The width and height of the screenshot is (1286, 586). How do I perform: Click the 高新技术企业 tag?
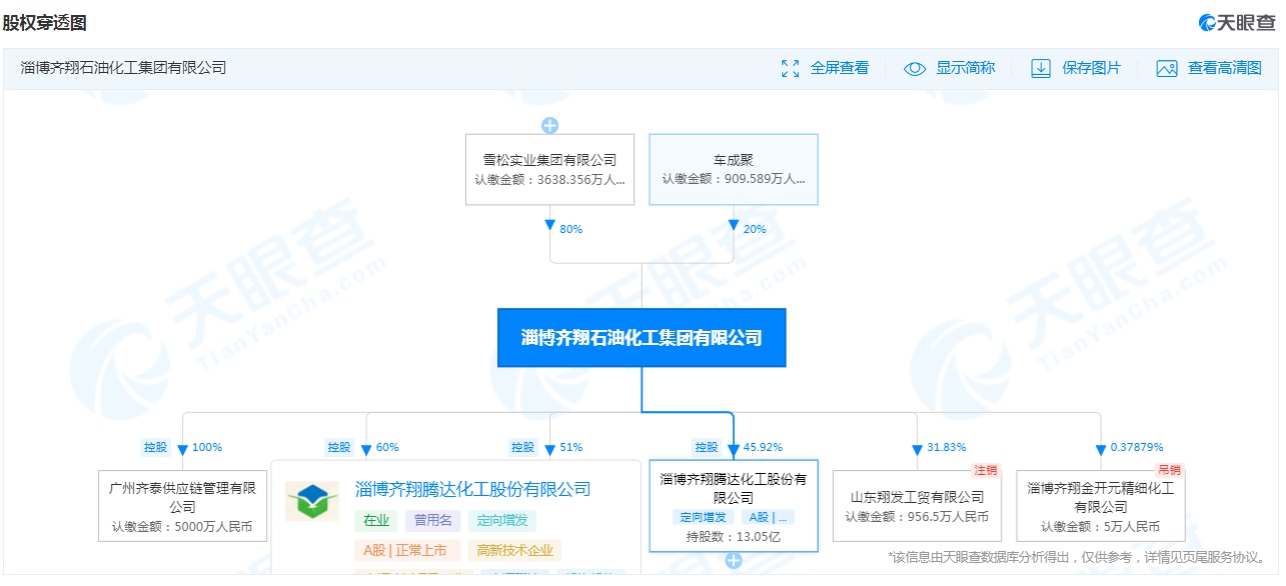click(x=515, y=550)
